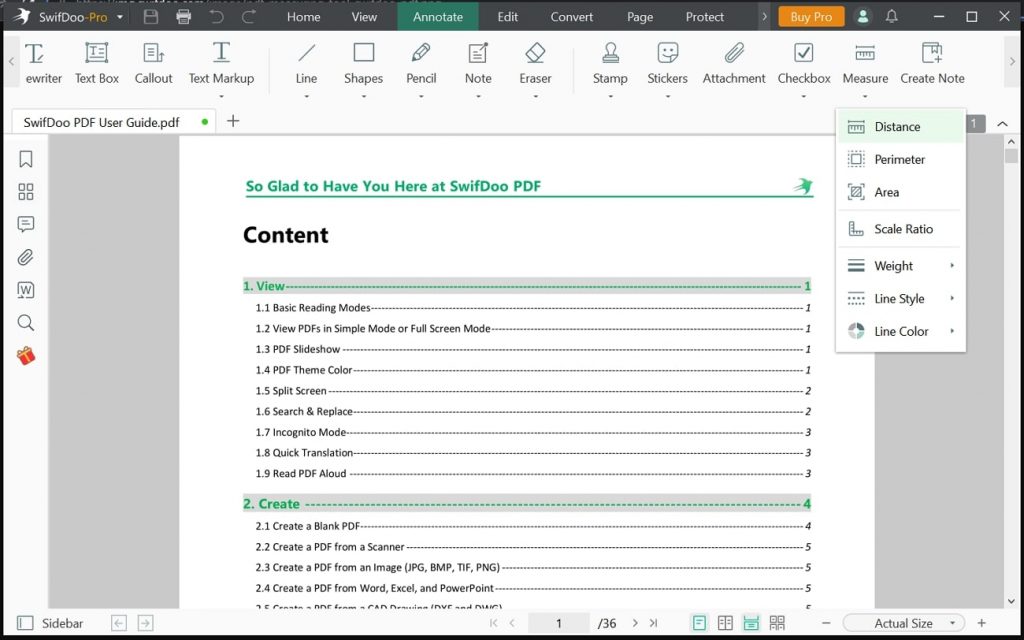Open the search panel in the sidebar
Screen dimensions: 1024x640
tap(25, 322)
